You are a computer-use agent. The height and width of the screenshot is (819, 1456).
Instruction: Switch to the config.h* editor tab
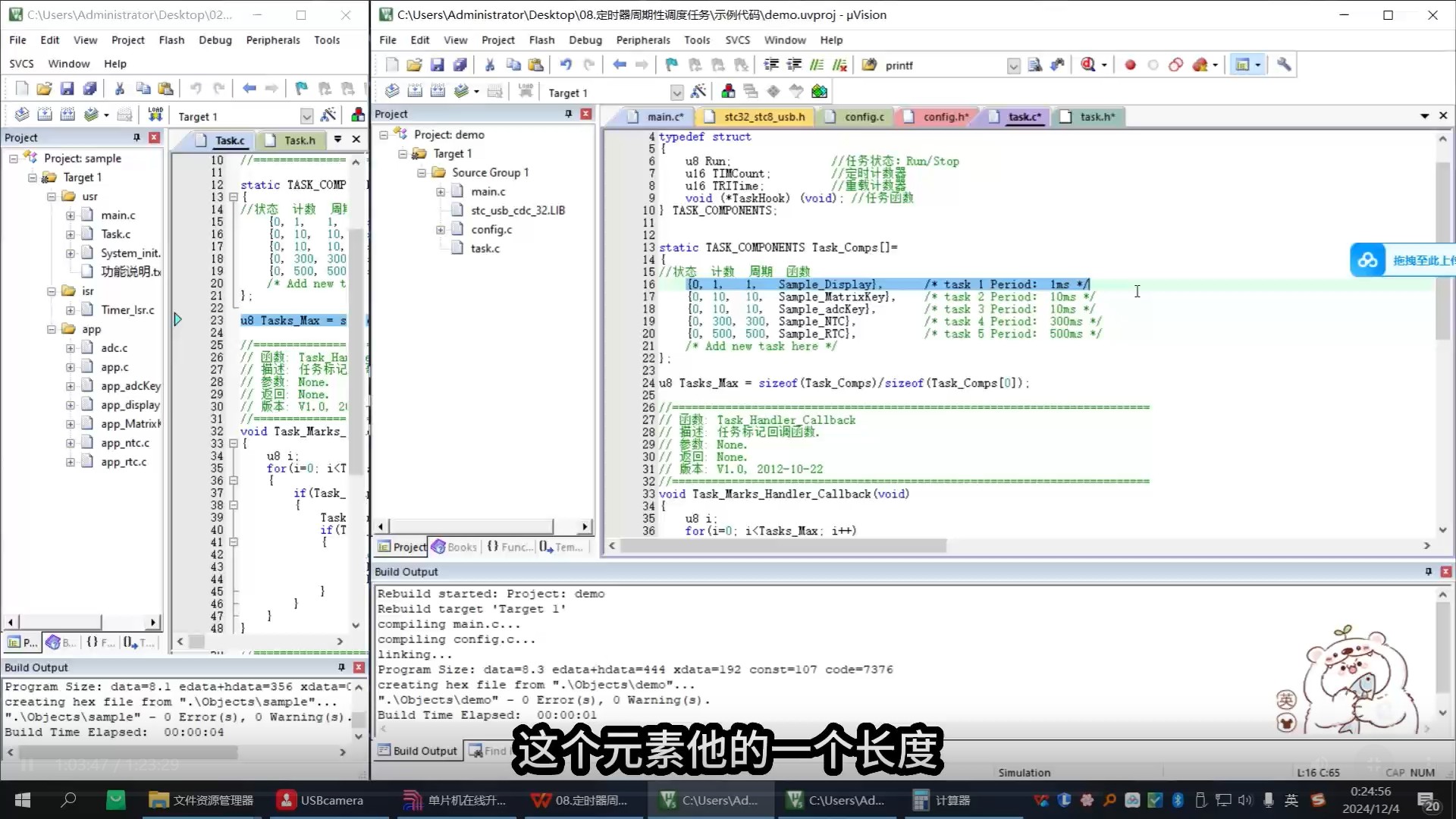point(945,117)
